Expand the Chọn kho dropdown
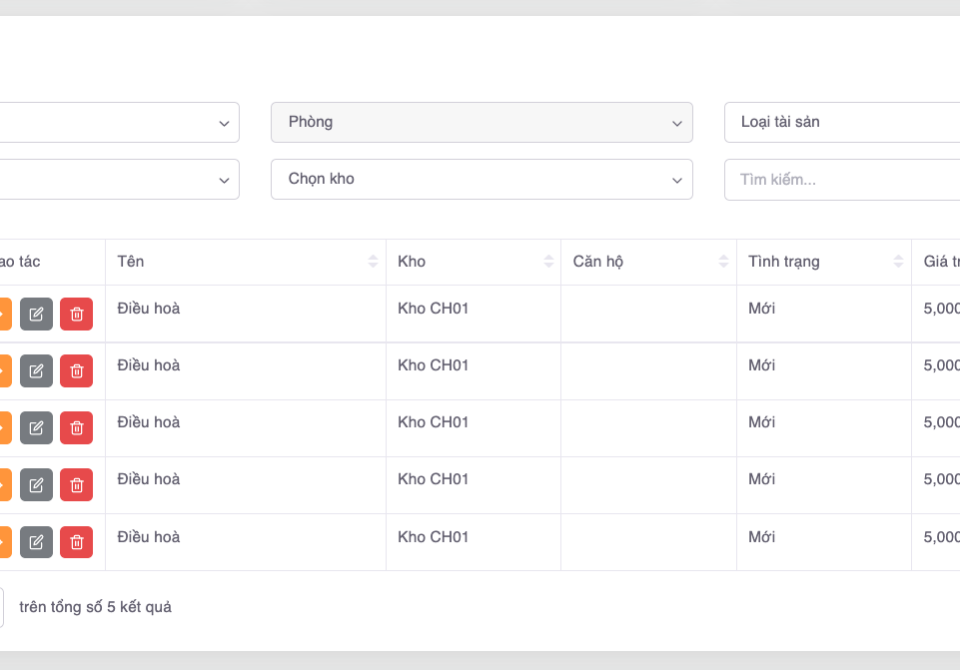The height and width of the screenshot is (670, 960). coord(481,179)
